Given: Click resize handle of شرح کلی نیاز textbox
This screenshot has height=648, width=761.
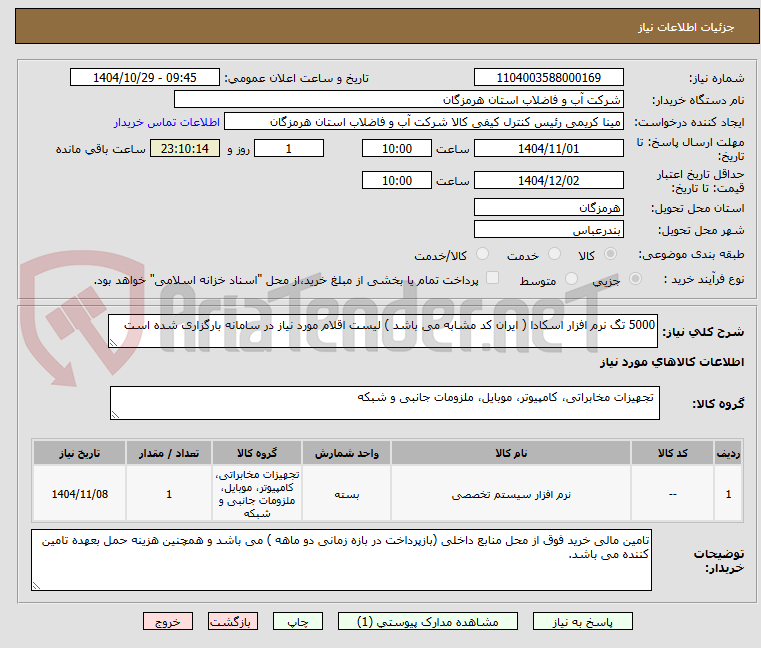Looking at the screenshot, I should [113, 343].
